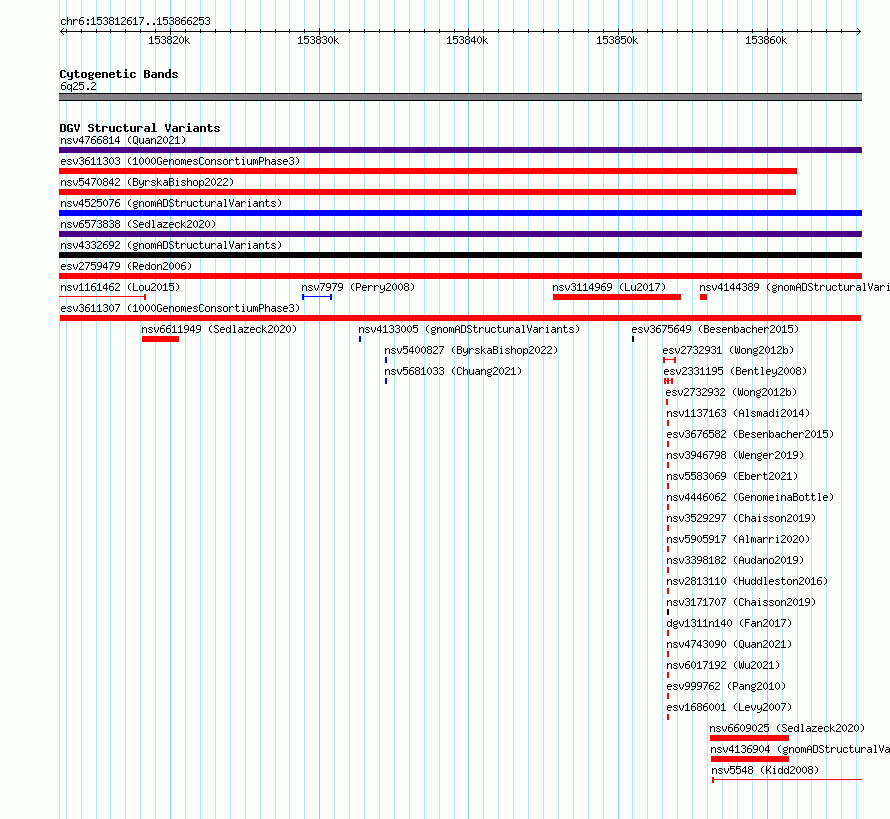The height and width of the screenshot is (819, 890).
Task: Click nsv5905917 (Almarri2020) label
Action: click(738, 539)
